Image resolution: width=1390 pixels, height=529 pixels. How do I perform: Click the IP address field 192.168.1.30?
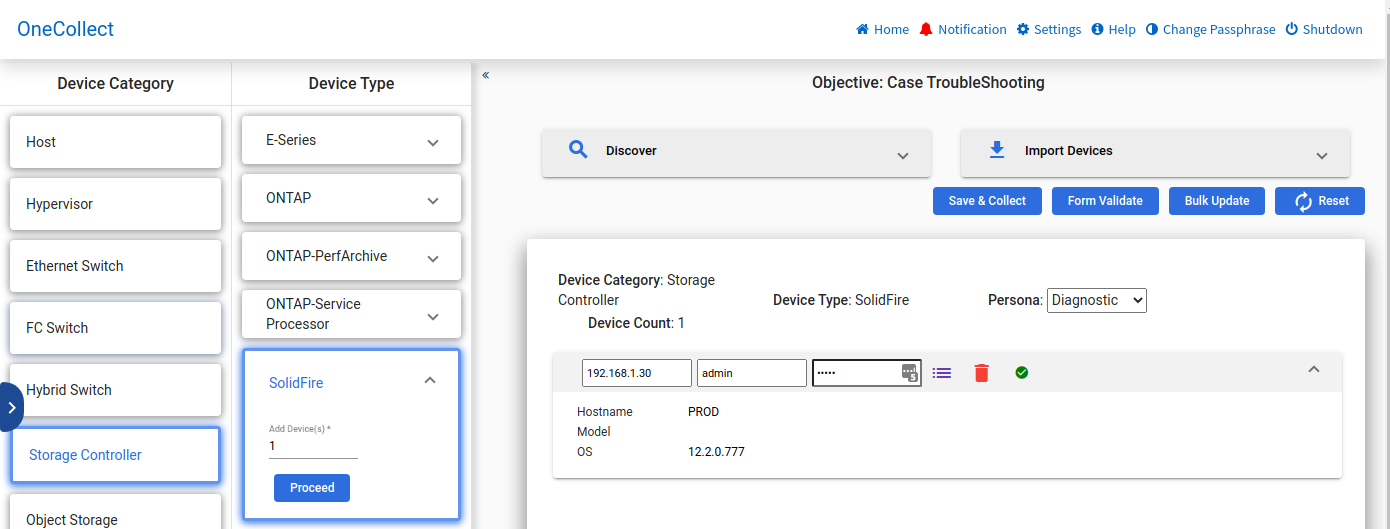(637, 373)
